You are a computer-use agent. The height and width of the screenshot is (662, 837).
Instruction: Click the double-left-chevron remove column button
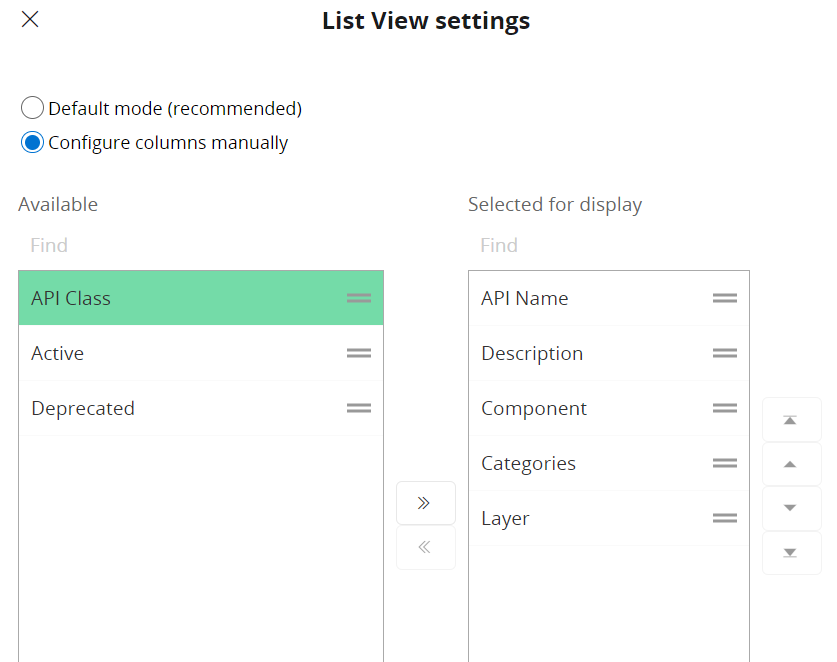pyautogui.click(x=425, y=547)
